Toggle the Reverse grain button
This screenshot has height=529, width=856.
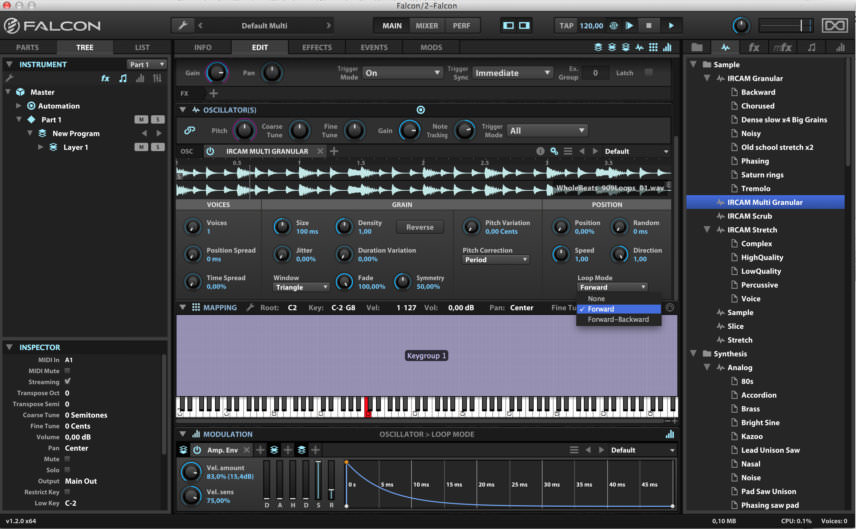tap(420, 227)
